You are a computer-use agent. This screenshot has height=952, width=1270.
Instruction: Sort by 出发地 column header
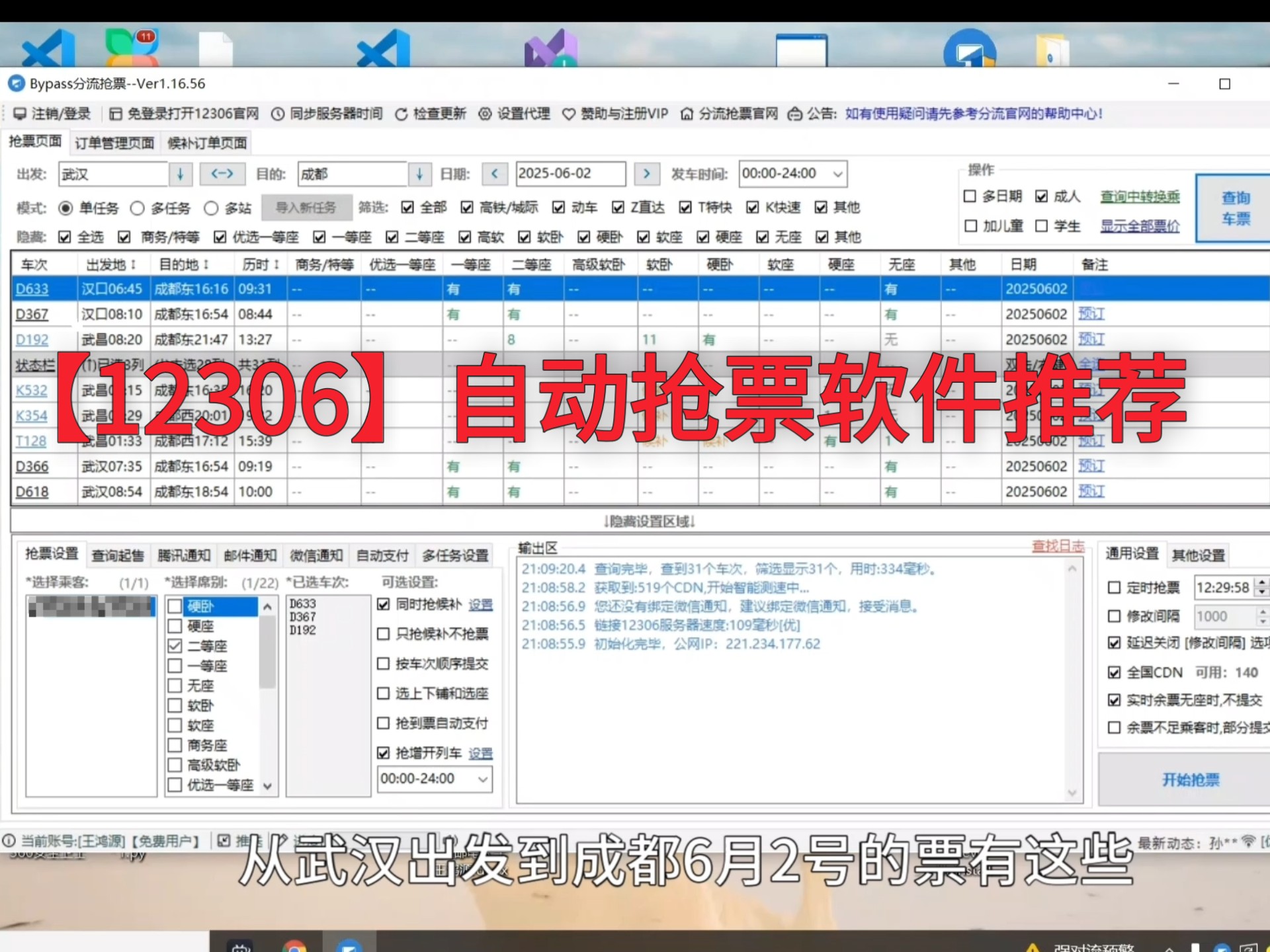point(111,265)
